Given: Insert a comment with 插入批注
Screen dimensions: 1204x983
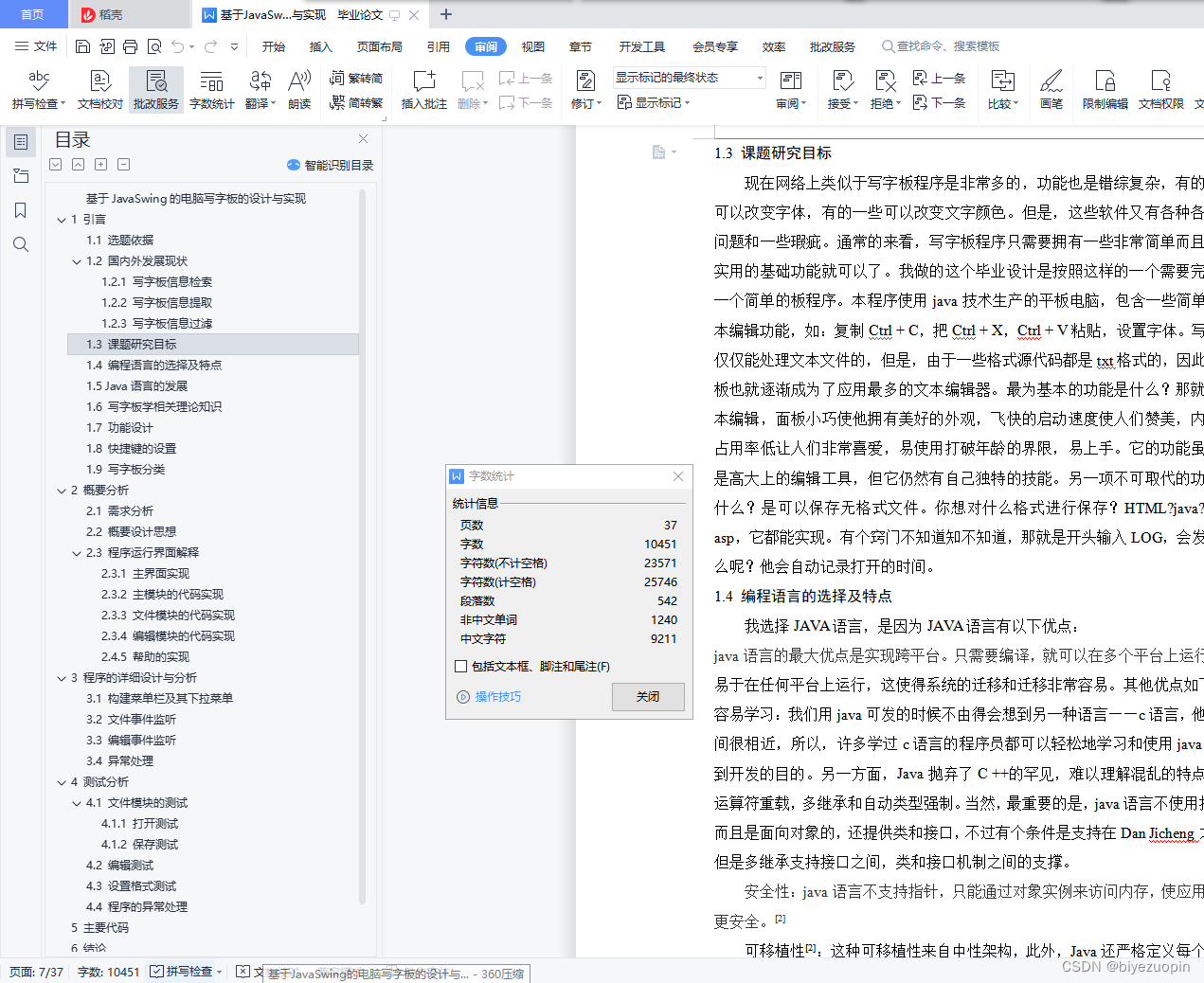Looking at the screenshot, I should (423, 90).
